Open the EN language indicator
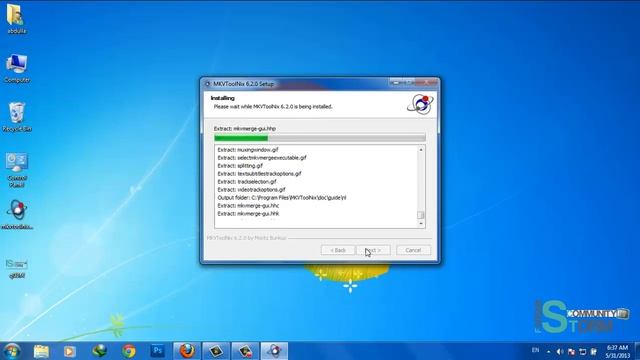640x360 pixels. [x=536, y=350]
